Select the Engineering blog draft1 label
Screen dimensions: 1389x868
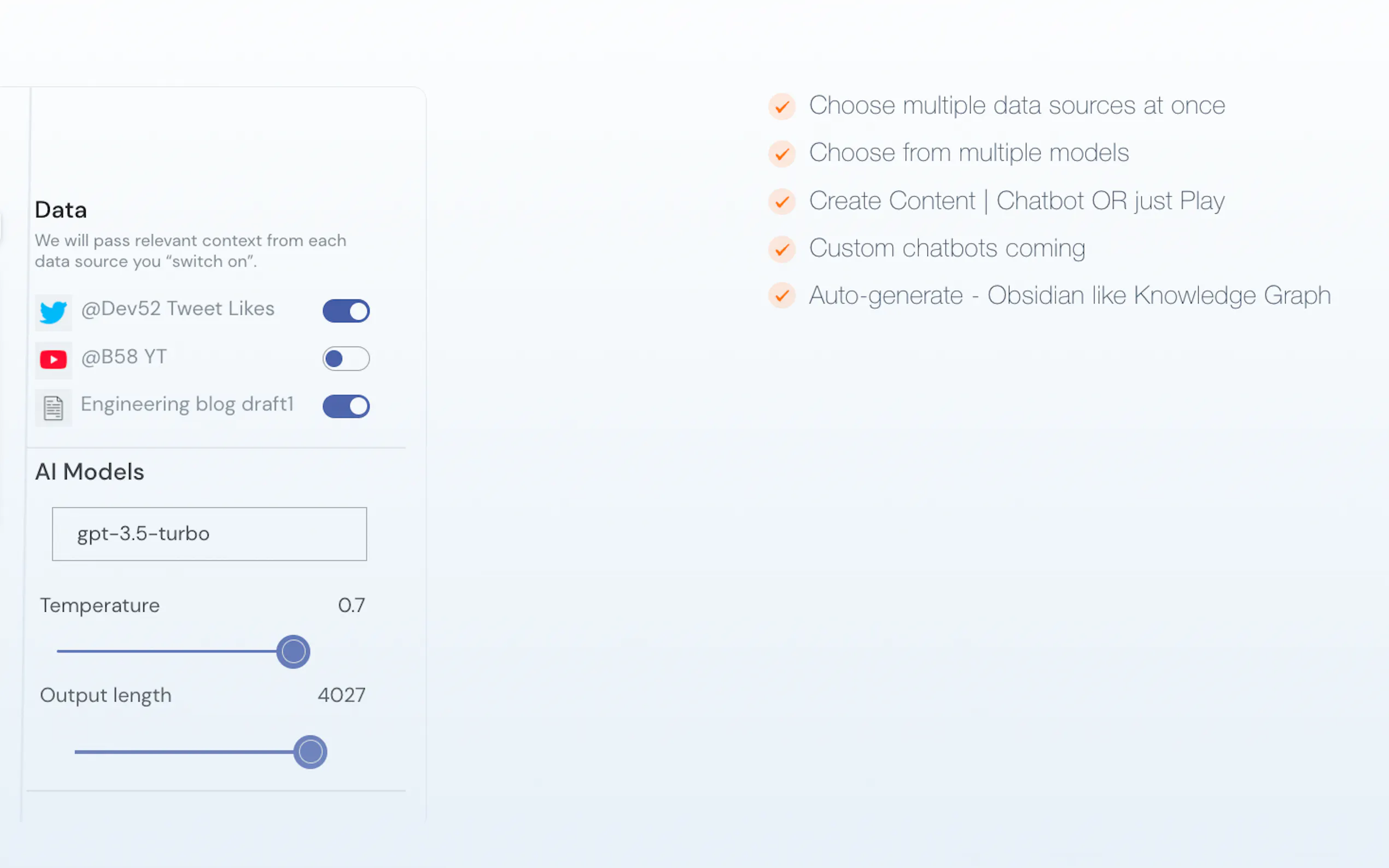click(x=187, y=404)
